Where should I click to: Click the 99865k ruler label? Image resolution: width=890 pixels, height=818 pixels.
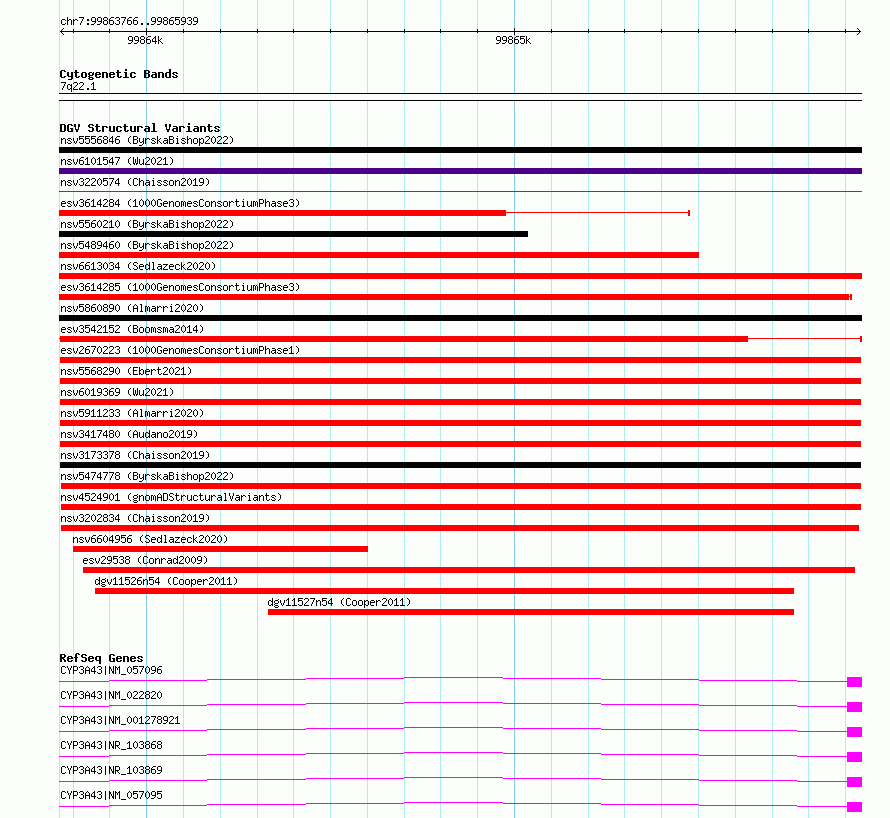513,40
